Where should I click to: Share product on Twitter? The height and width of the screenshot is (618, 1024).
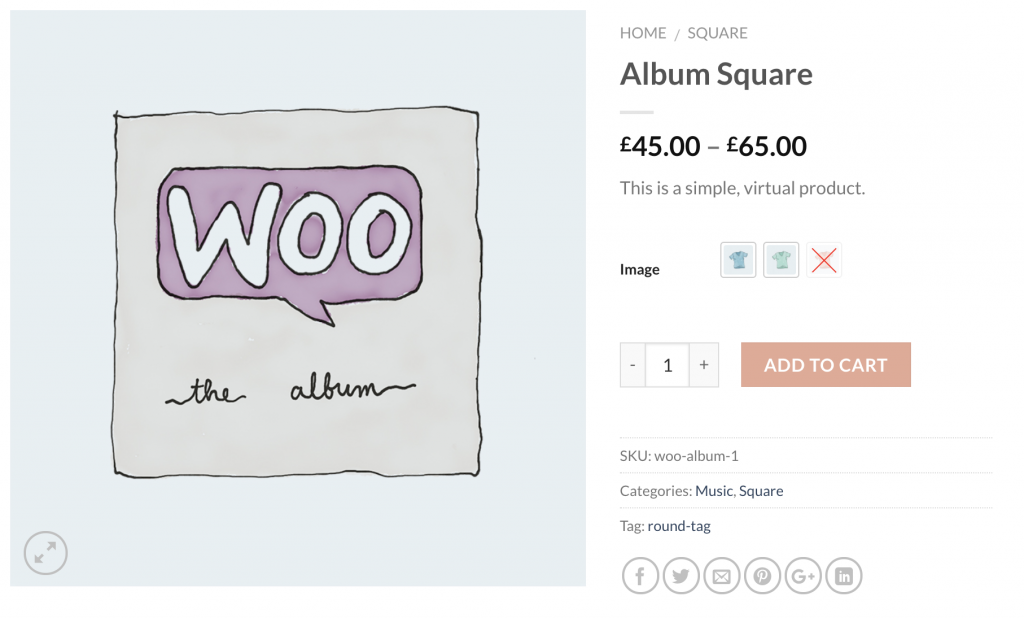coord(681,576)
